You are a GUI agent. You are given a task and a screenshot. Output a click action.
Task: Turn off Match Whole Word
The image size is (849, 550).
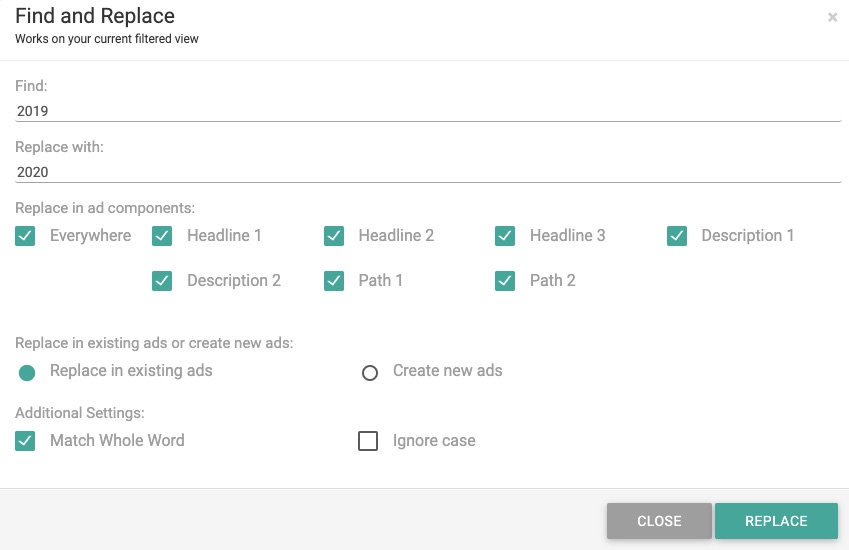pos(25,441)
